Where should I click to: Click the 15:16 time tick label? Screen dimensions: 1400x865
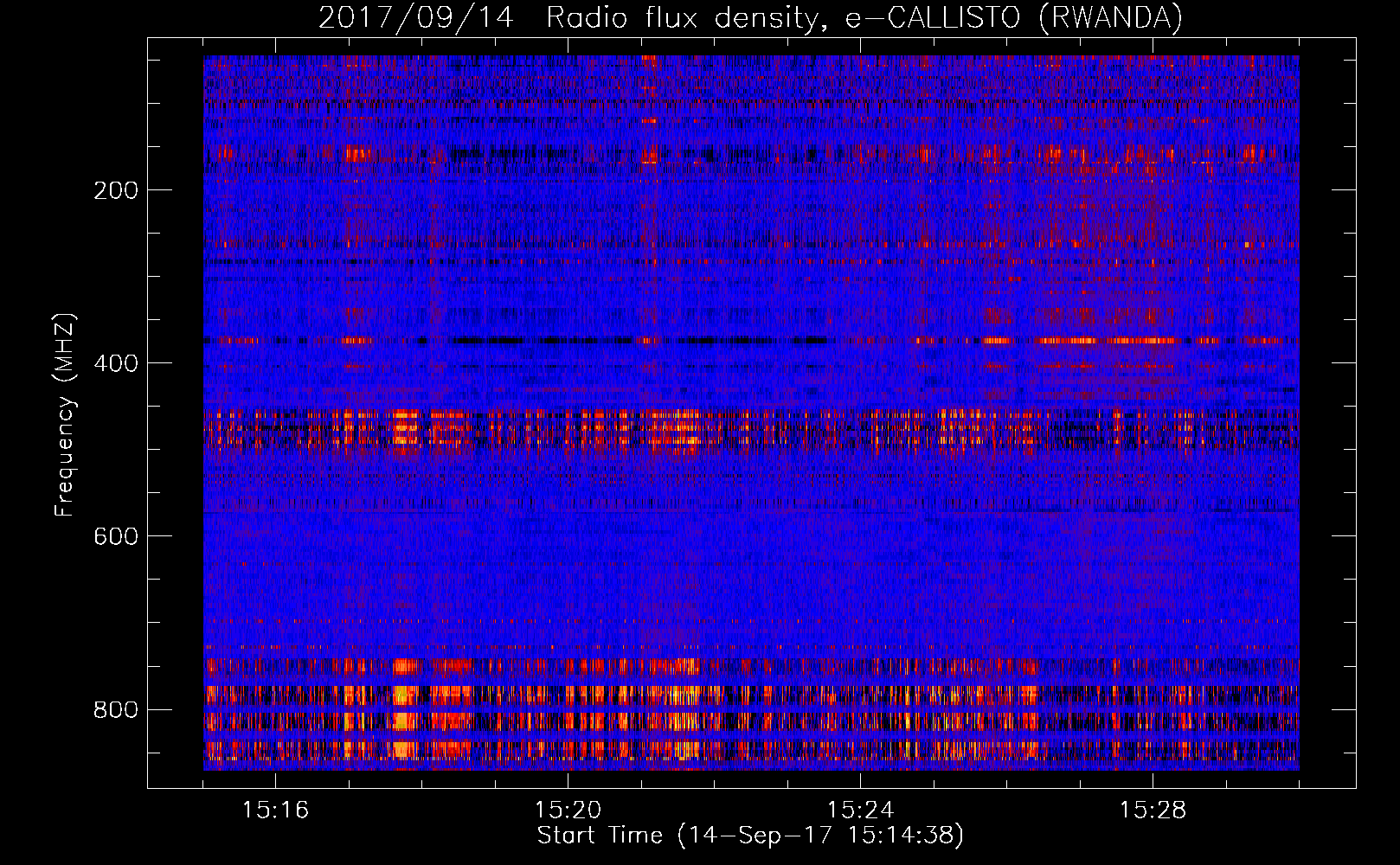coord(275,810)
